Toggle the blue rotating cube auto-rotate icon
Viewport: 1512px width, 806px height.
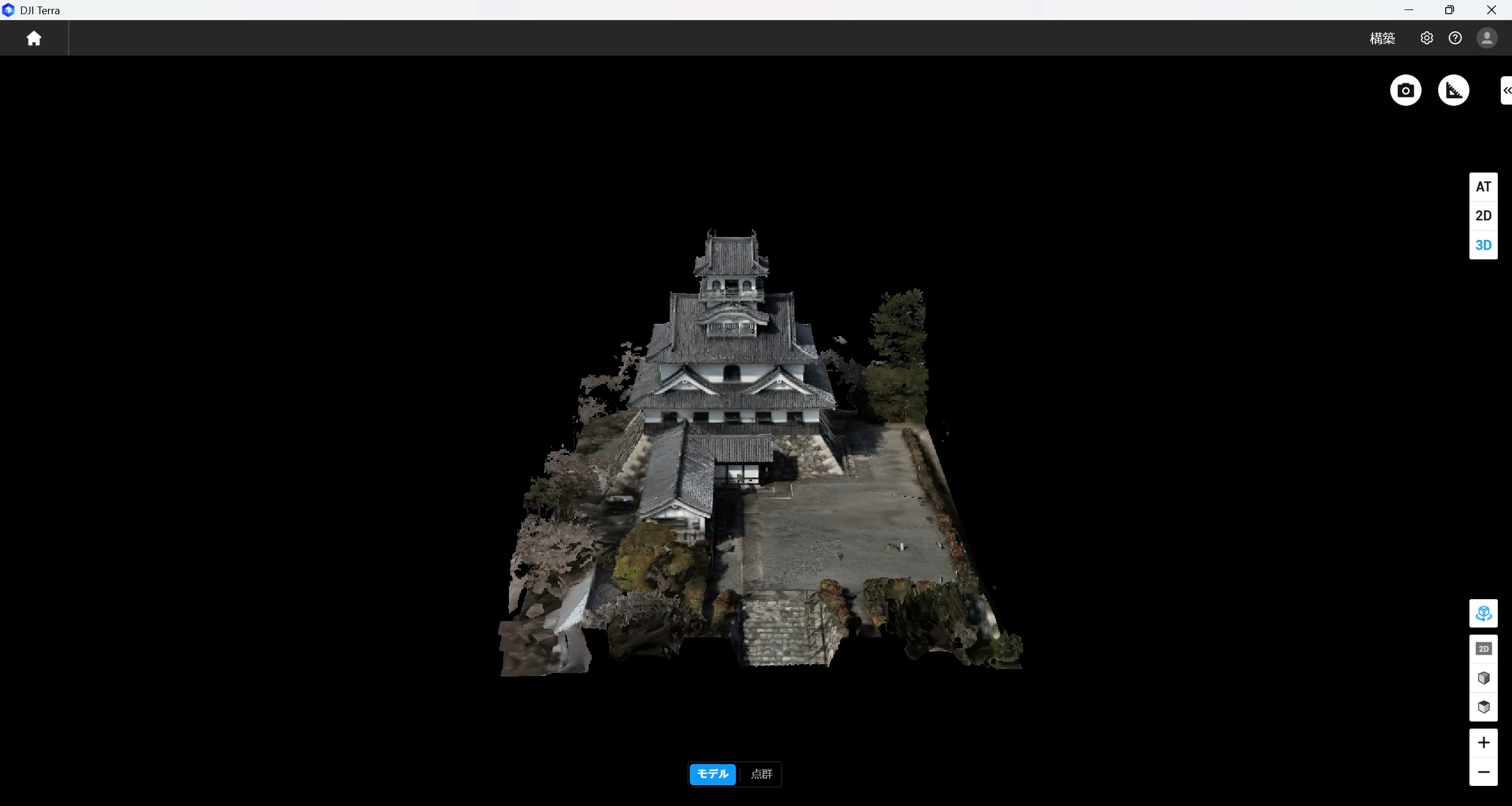[1483, 613]
